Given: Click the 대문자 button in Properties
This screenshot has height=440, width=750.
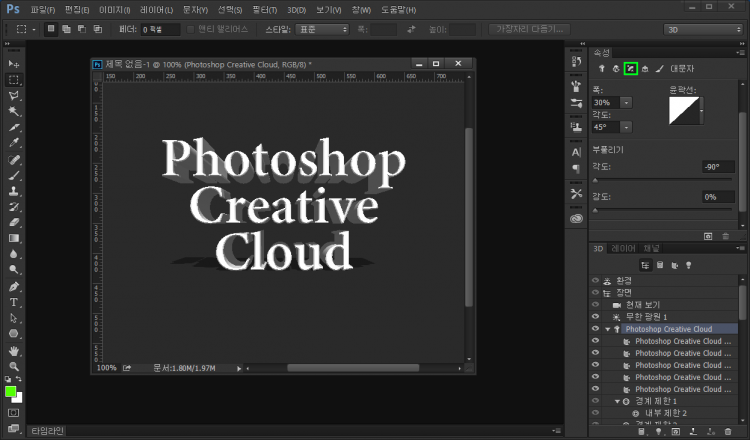Looking at the screenshot, I should point(683,69).
